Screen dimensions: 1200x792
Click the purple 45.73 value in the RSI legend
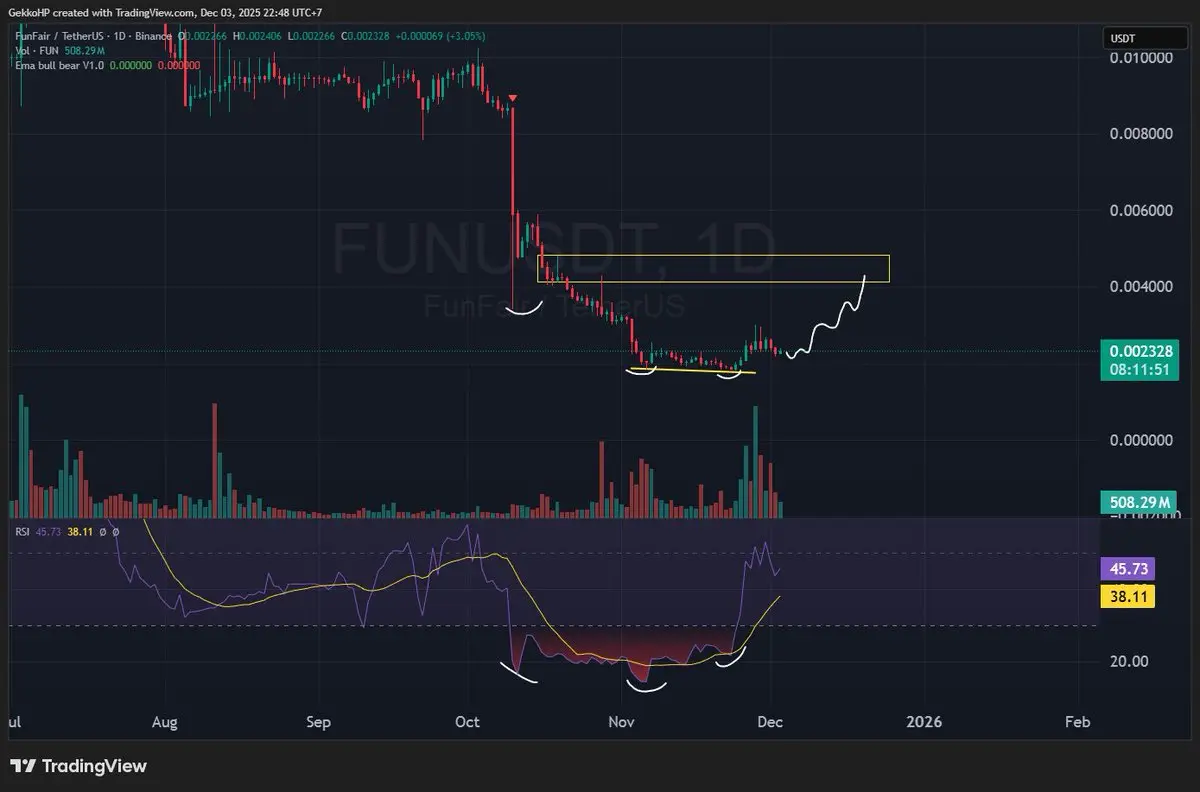click(48, 532)
